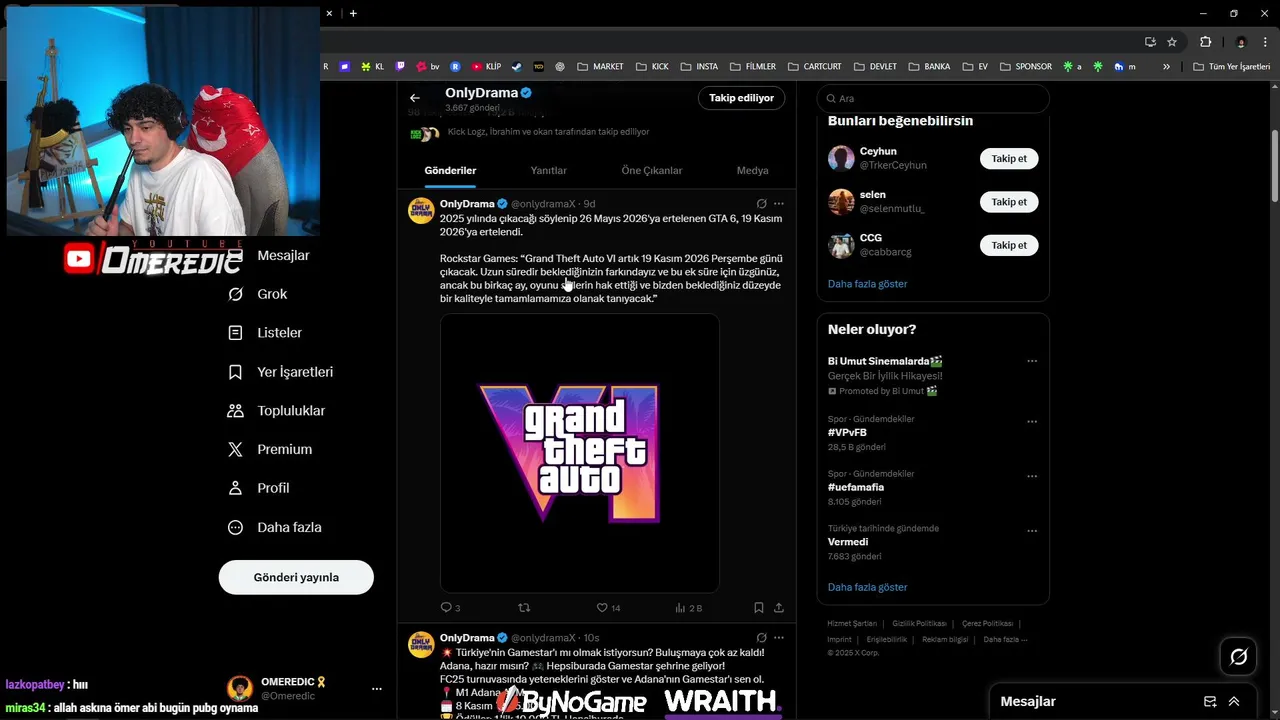Click Gönderi yayınla post button

[296, 577]
